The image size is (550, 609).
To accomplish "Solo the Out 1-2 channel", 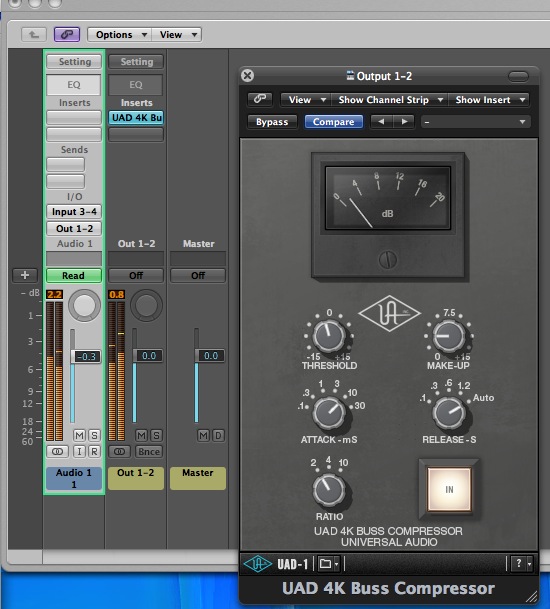I will 156,435.
